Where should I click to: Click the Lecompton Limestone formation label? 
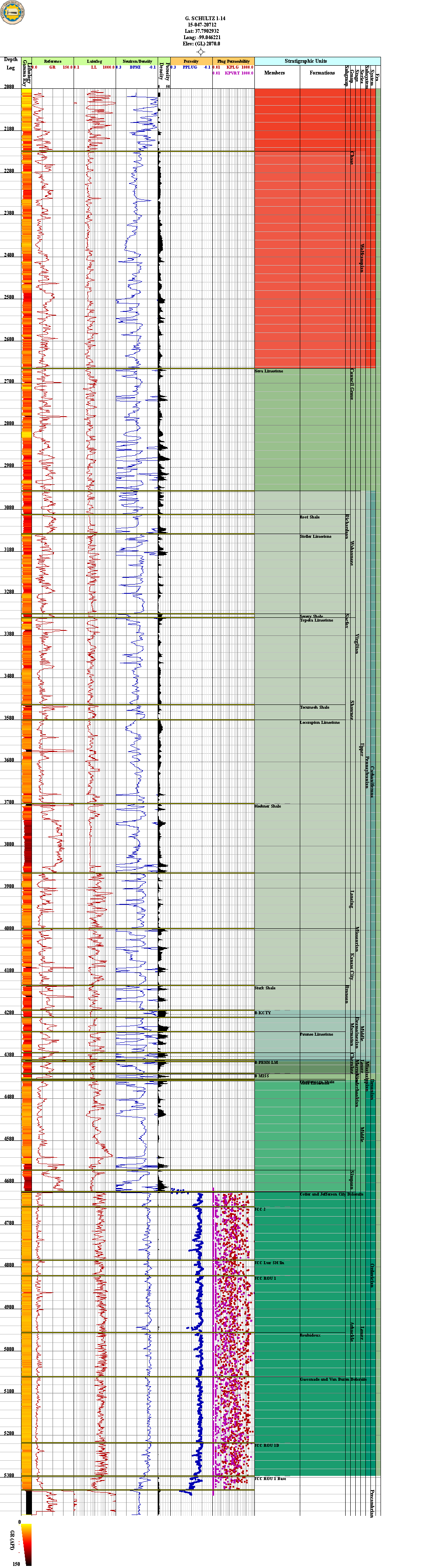[320, 723]
